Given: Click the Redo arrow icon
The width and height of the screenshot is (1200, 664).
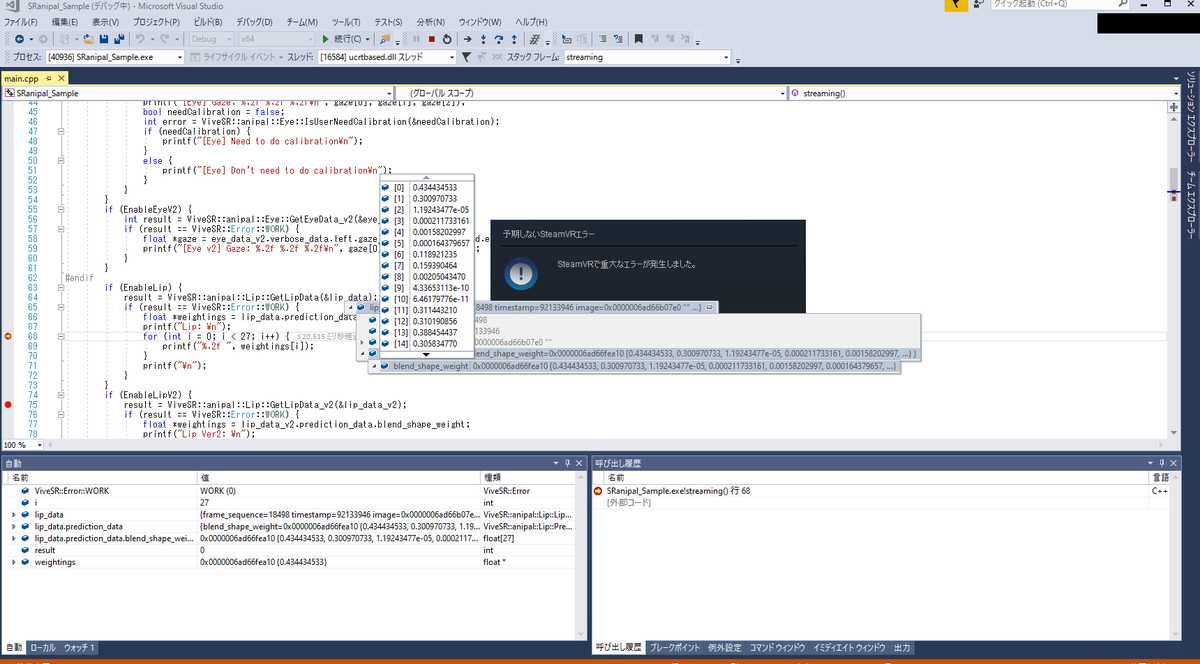Looking at the screenshot, I should (165, 39).
